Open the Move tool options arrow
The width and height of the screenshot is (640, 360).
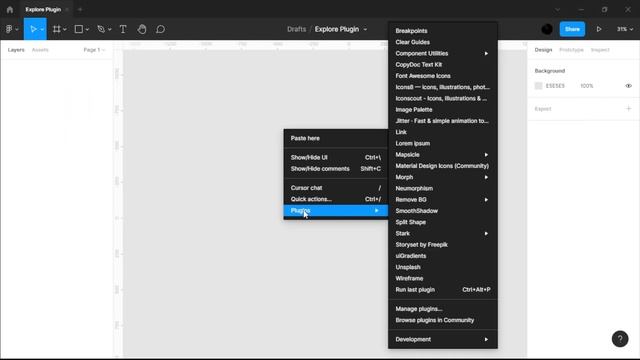point(42,29)
